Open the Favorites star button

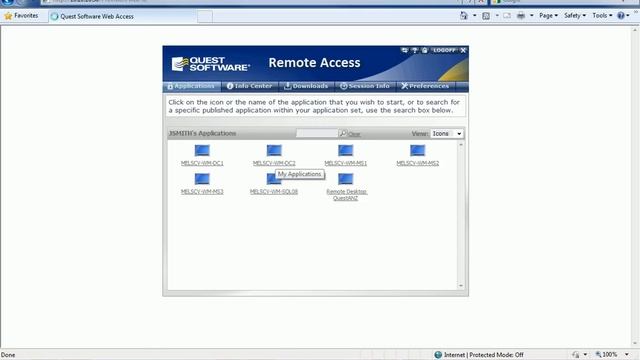coord(21,16)
